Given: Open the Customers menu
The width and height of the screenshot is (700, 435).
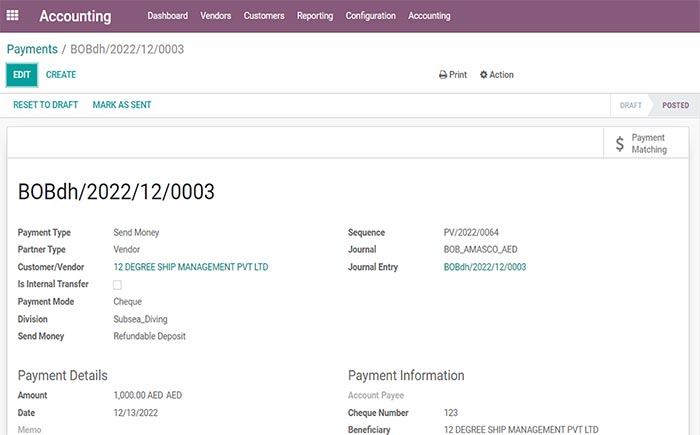Looking at the screenshot, I should (264, 16).
